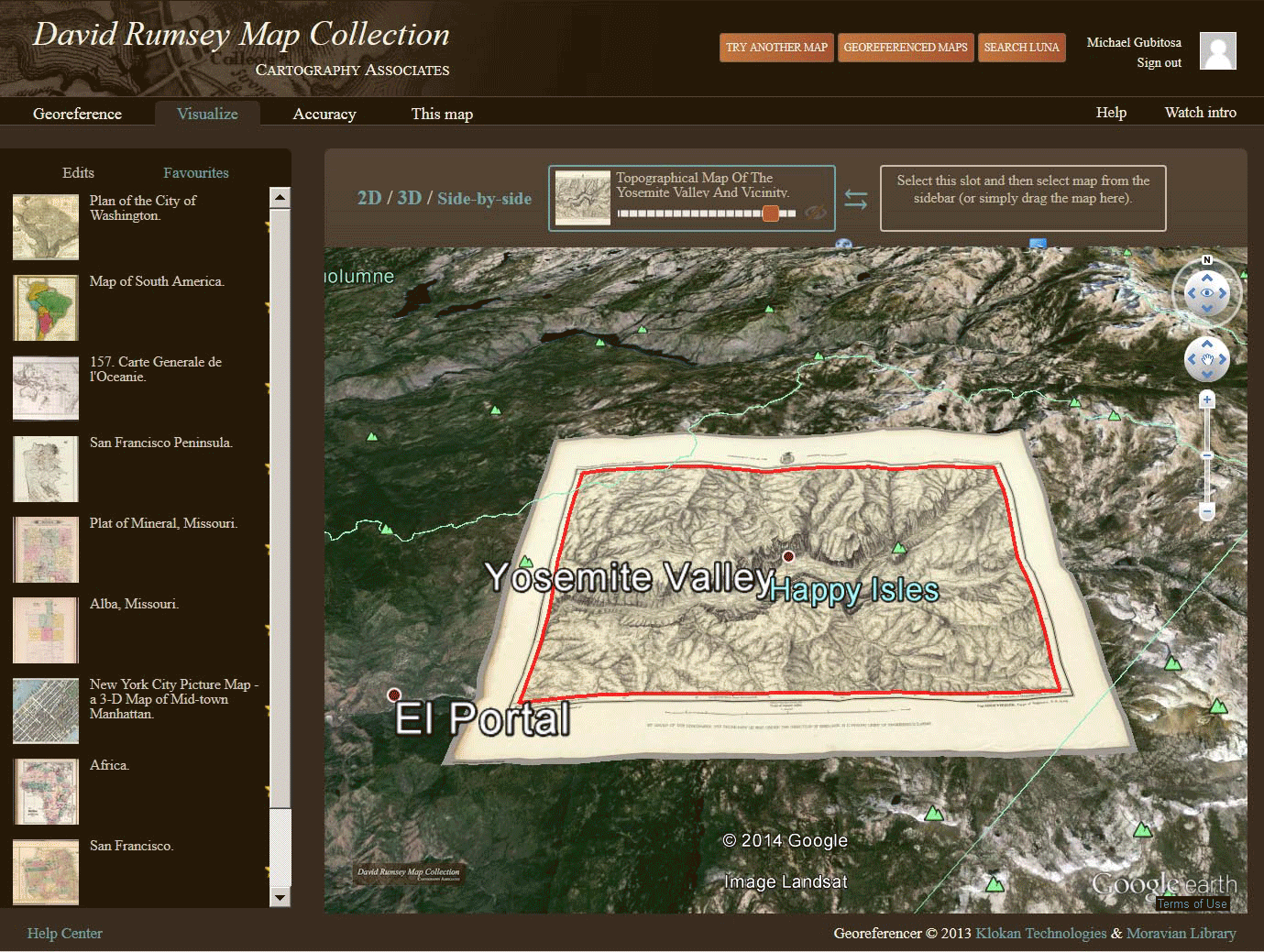
Task: Zoom in with the plus button
Action: (1207, 399)
